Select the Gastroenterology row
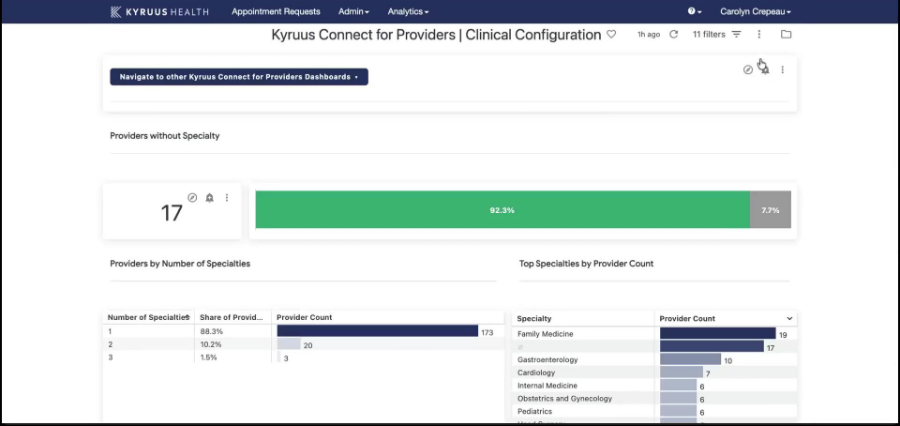This screenshot has width=900, height=426. click(x=654, y=360)
